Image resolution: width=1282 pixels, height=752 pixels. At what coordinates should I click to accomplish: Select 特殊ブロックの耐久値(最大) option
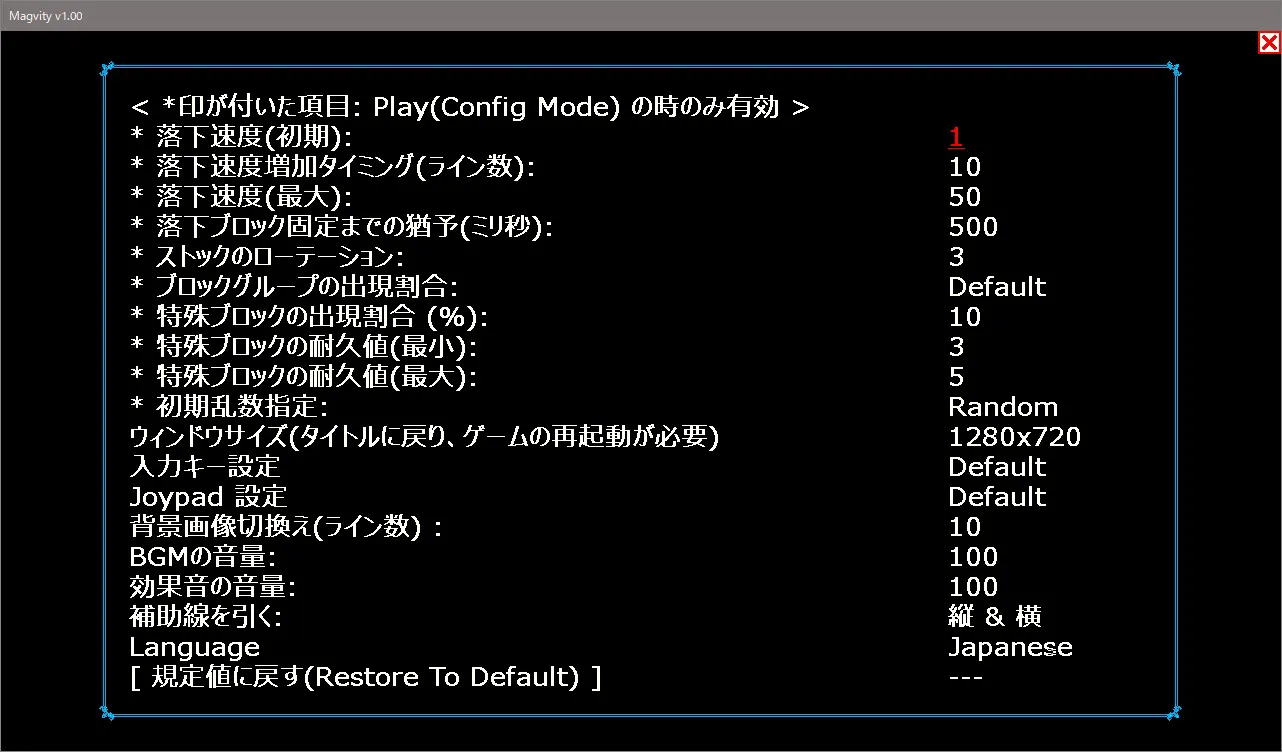(304, 377)
